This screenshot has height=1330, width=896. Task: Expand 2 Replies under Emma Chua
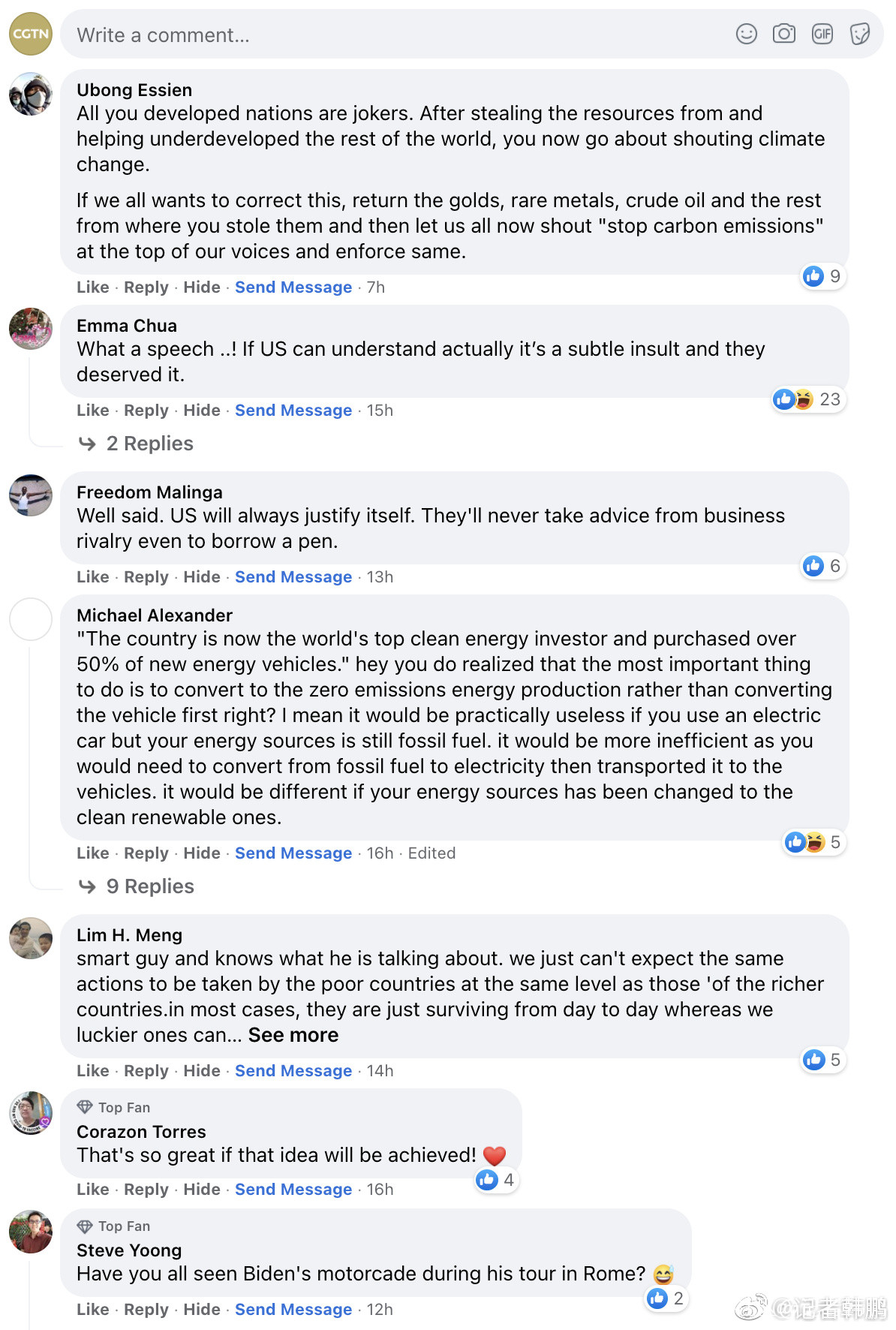pos(149,444)
